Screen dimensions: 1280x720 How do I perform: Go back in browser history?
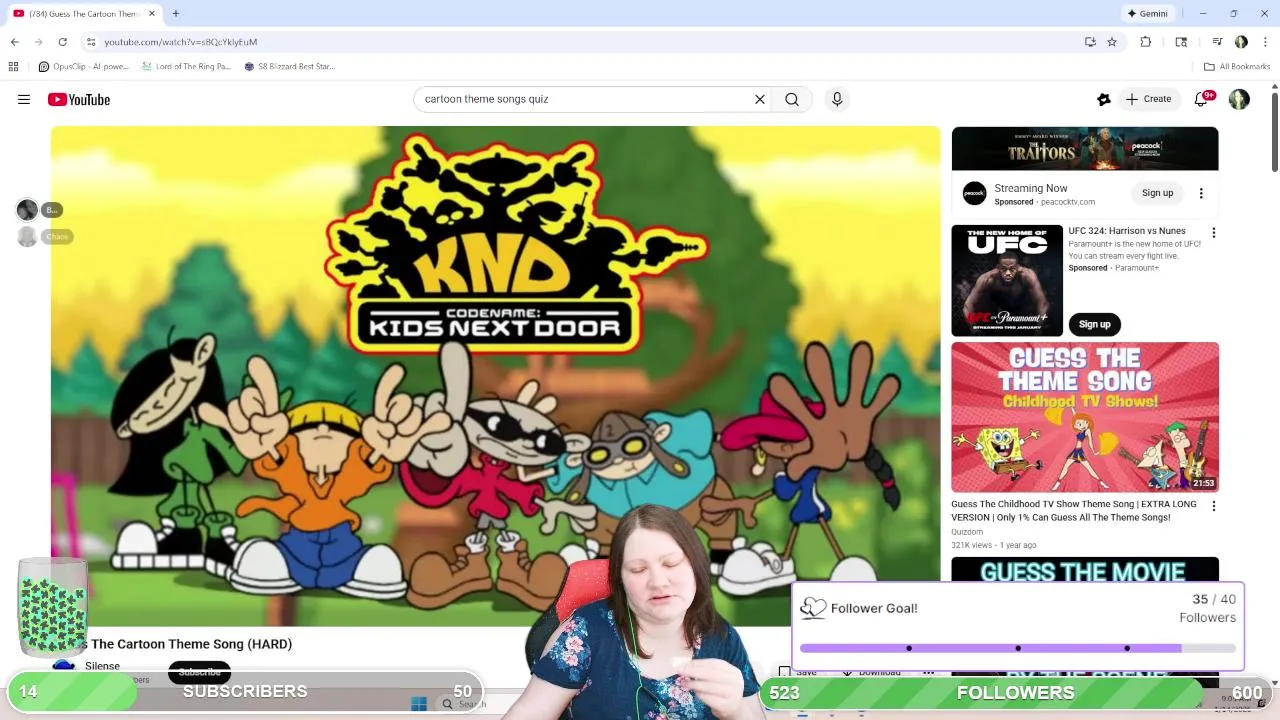[x=15, y=42]
